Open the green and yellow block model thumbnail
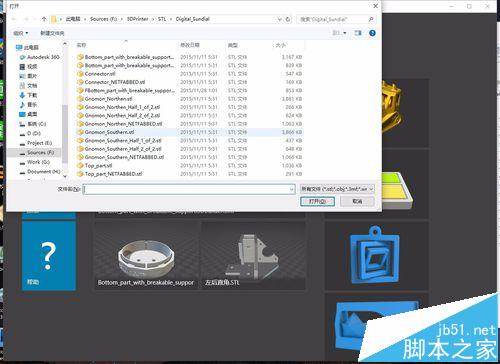 [405, 184]
